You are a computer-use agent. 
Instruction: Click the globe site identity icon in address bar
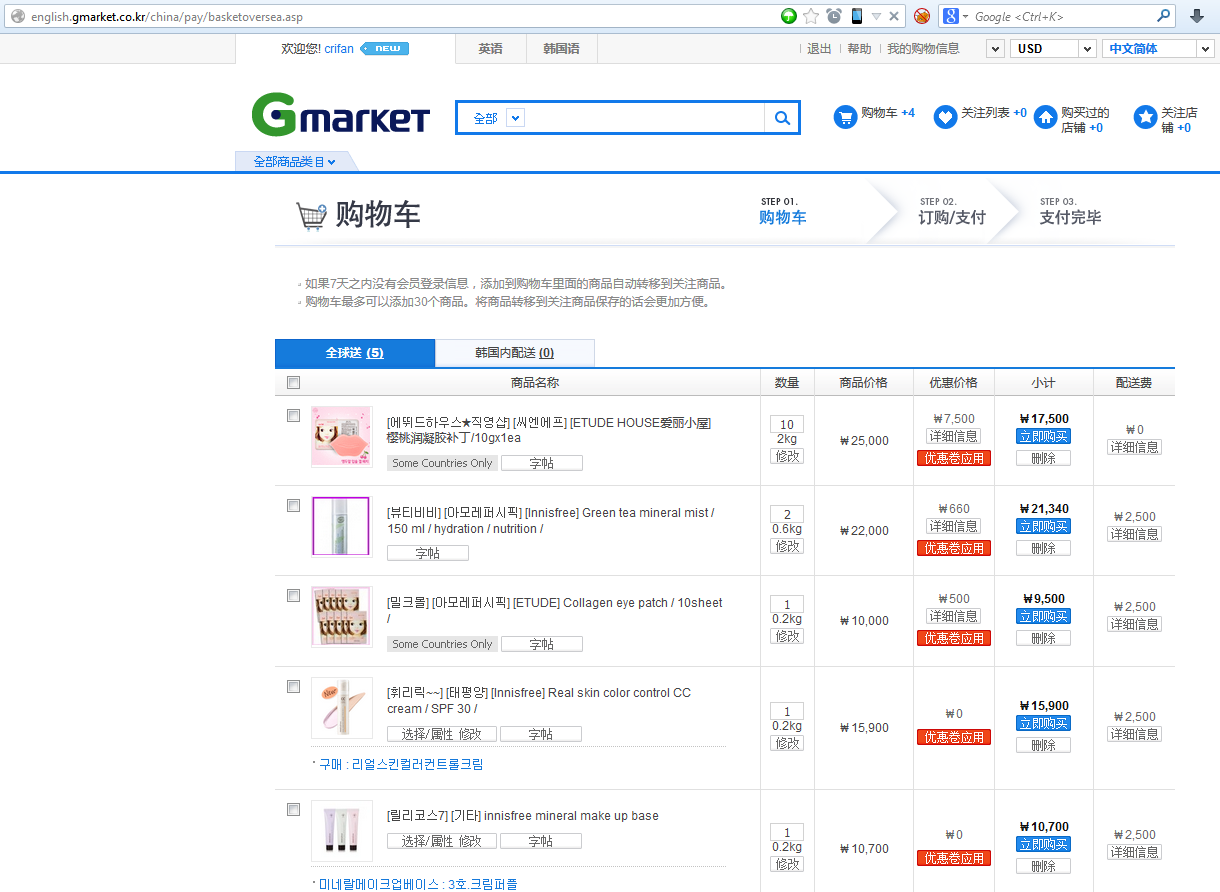[17, 17]
